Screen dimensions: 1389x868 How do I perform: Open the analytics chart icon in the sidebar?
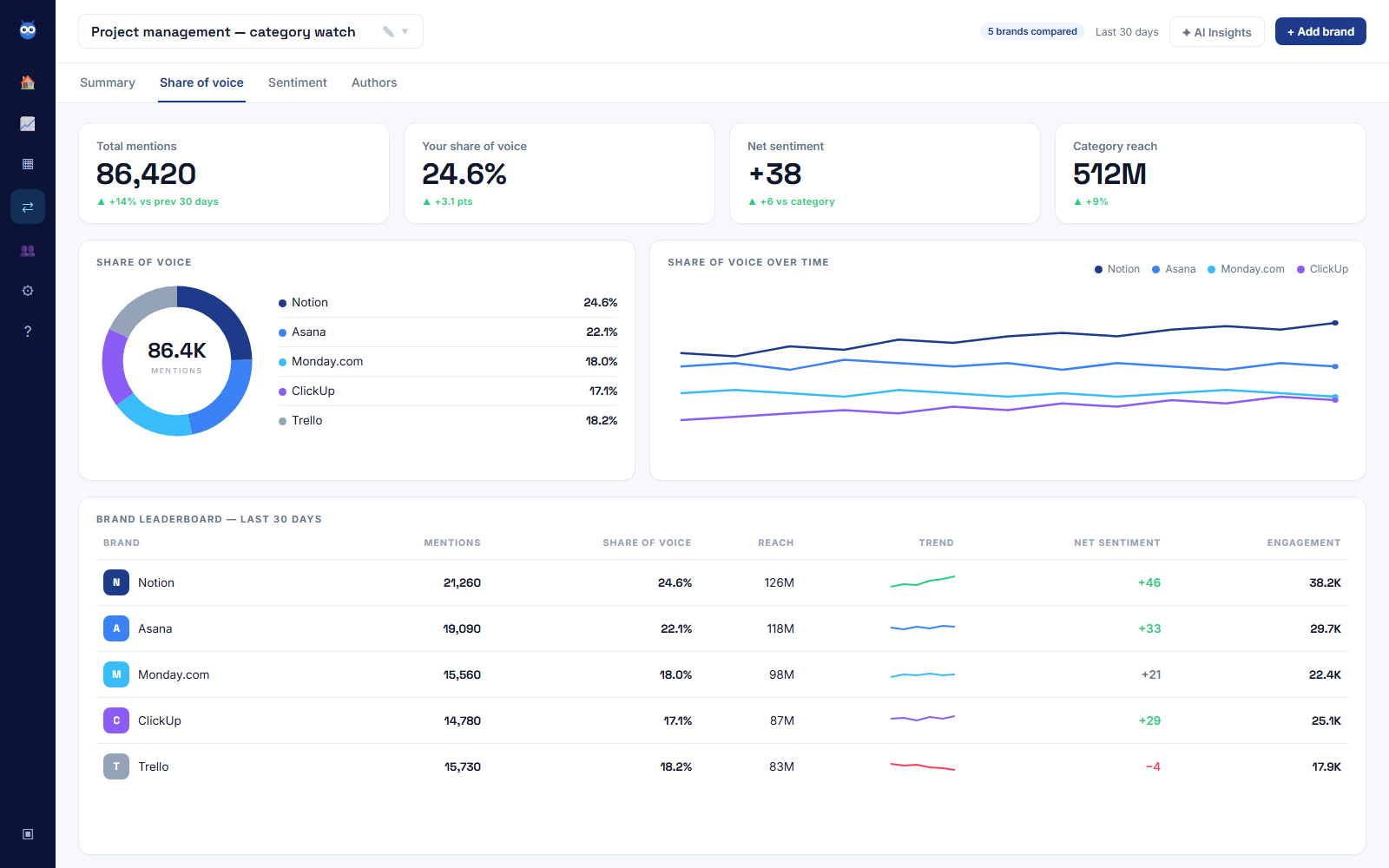click(x=28, y=123)
